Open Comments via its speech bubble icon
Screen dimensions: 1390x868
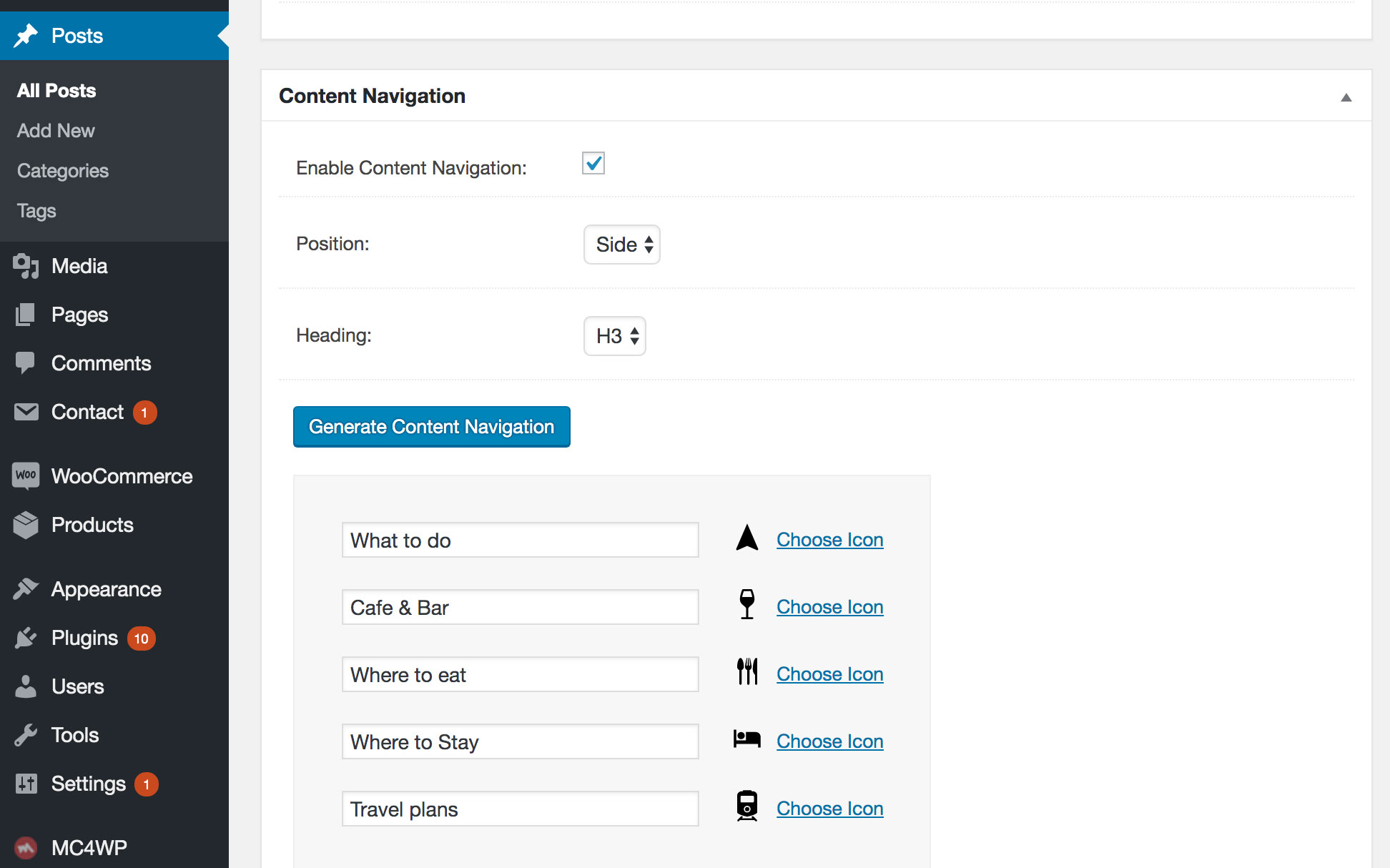tap(26, 363)
